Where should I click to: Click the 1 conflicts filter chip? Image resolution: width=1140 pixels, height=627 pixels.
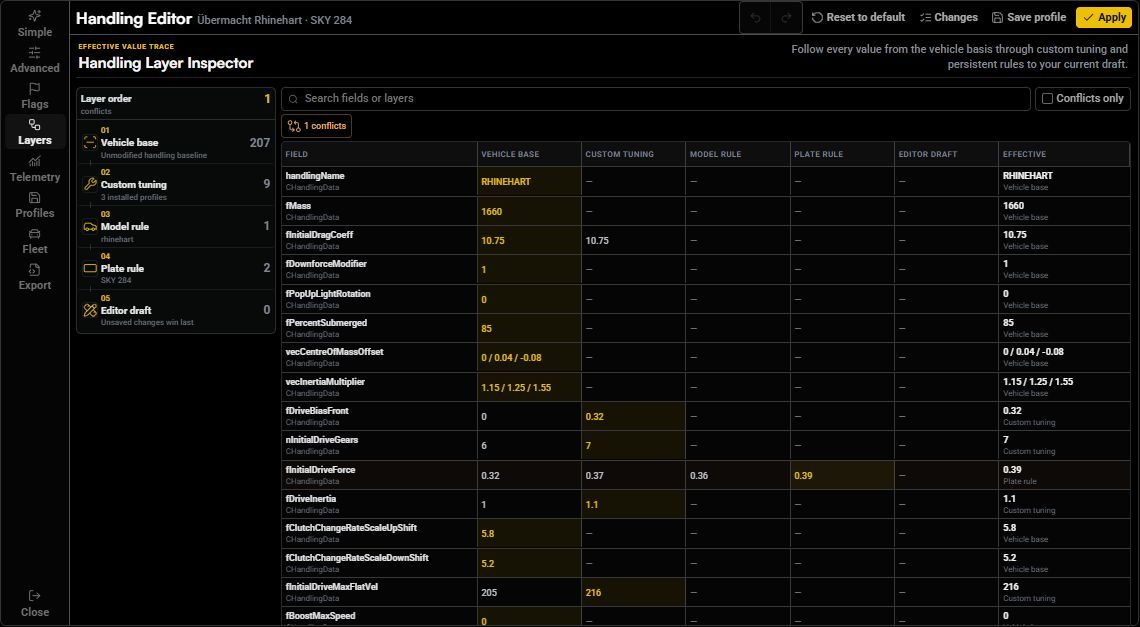(316, 126)
